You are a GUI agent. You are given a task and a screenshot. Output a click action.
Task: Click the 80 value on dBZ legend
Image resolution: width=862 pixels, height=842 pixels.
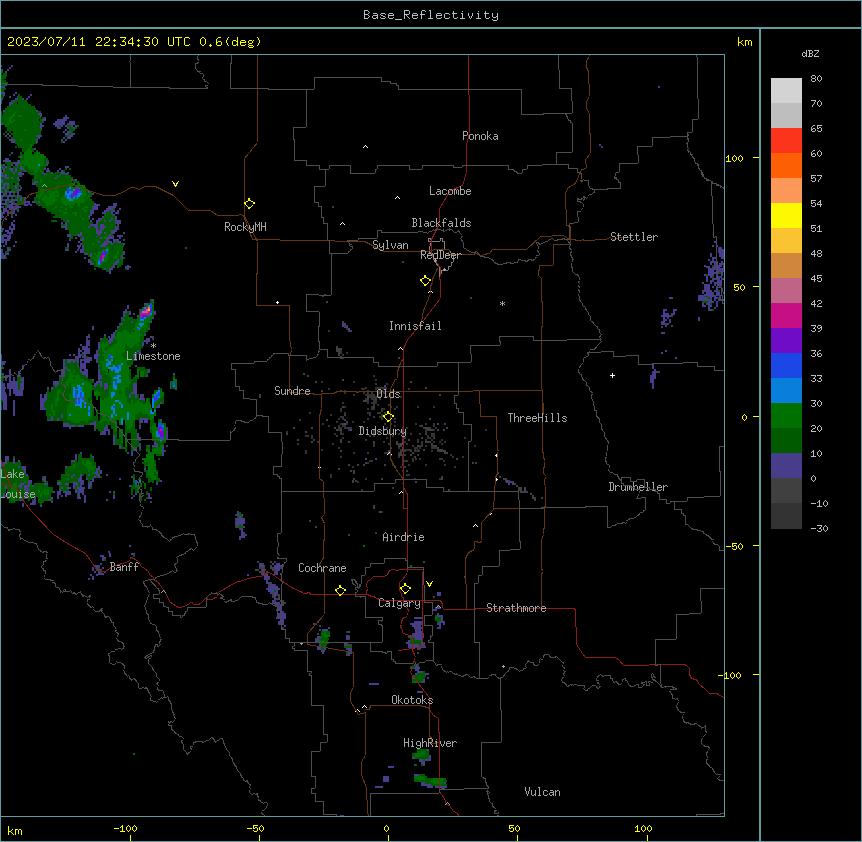816,79
